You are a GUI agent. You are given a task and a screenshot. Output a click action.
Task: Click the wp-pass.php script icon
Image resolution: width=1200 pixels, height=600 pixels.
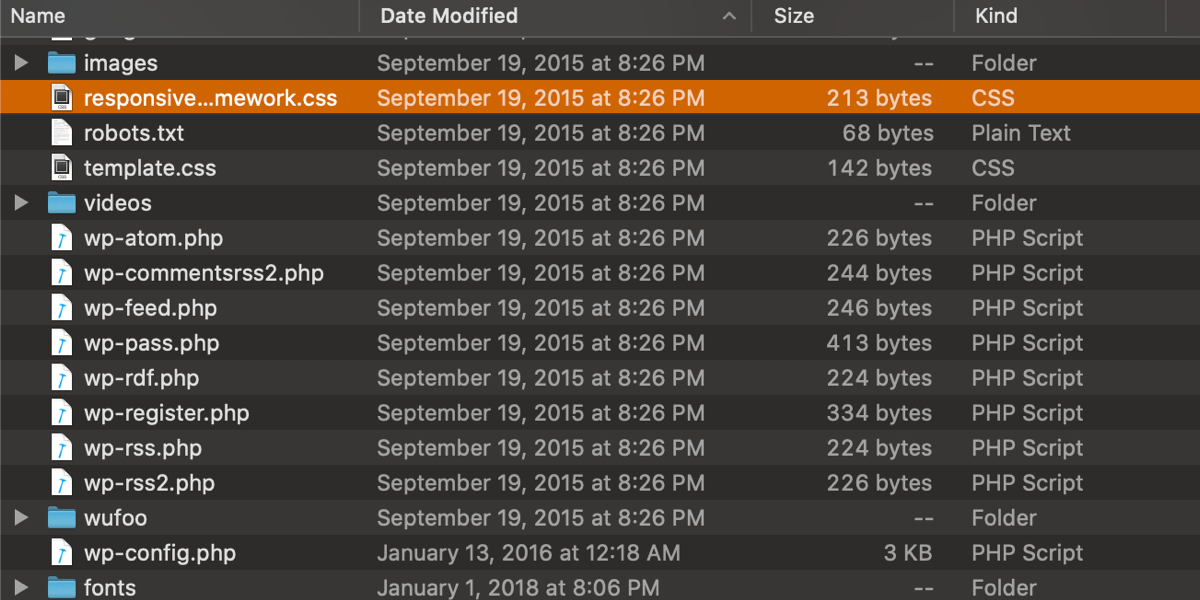pyautogui.click(x=62, y=343)
